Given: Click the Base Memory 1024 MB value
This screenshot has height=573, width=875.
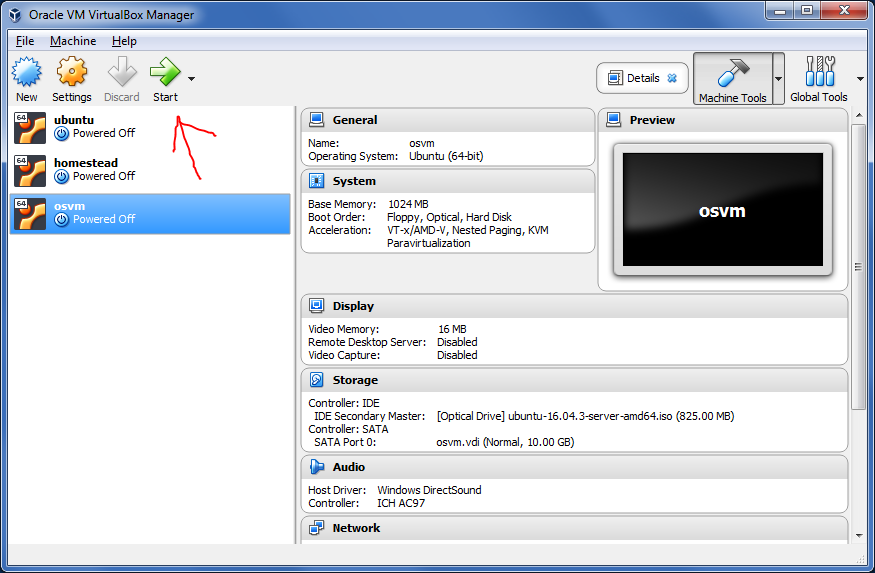Looking at the screenshot, I should point(408,204).
